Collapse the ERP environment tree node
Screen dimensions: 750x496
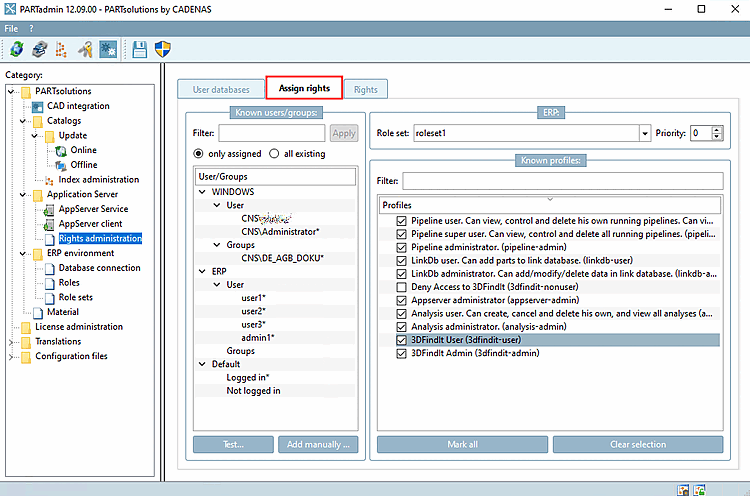pos(23,254)
